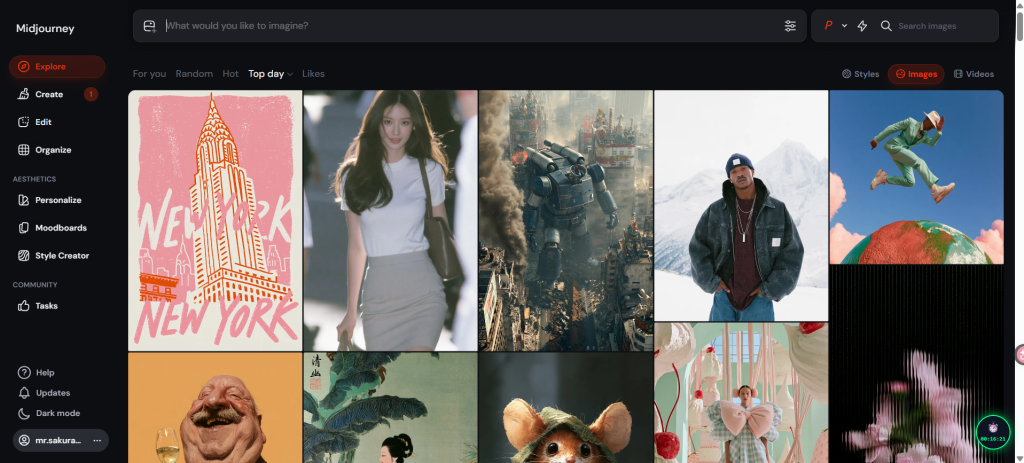Click the Videos film icon

click(x=958, y=74)
